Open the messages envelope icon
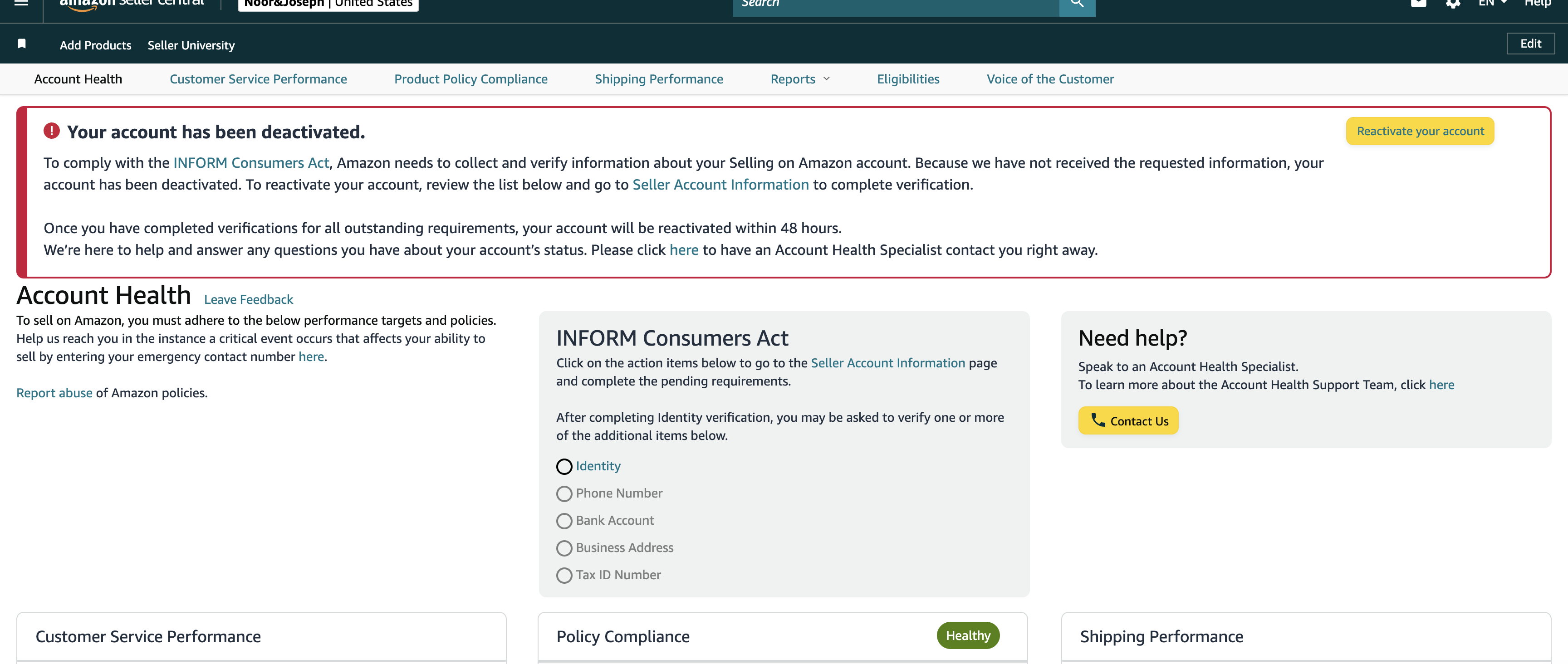 click(x=1418, y=3)
